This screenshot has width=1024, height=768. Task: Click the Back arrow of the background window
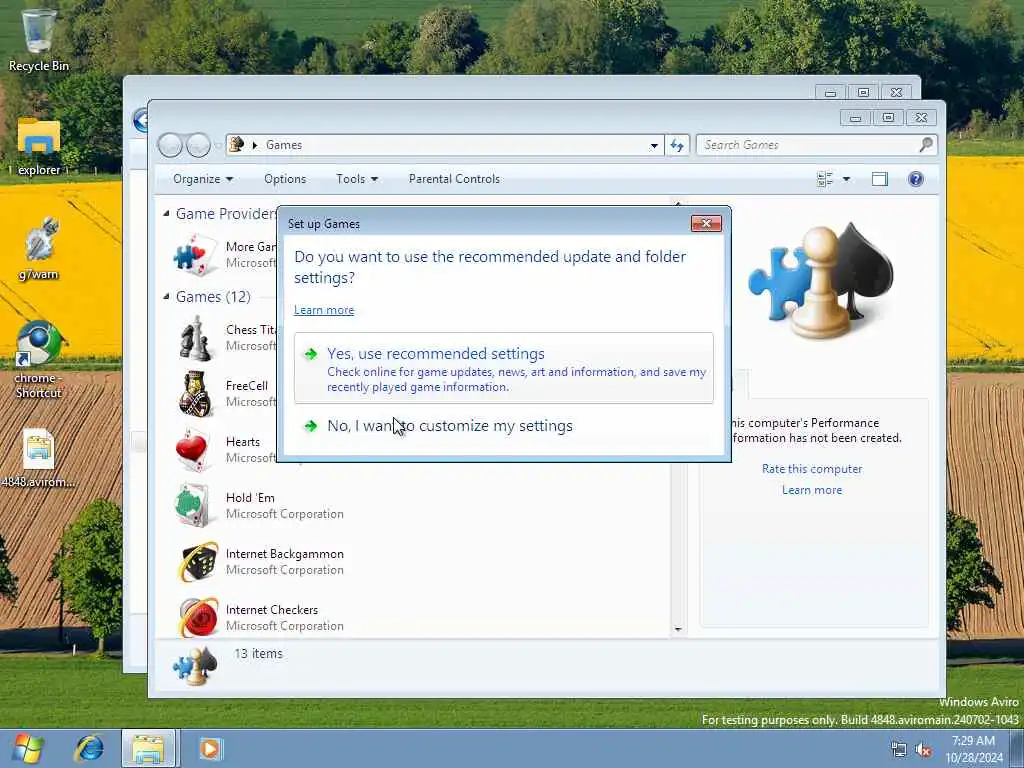[140, 120]
